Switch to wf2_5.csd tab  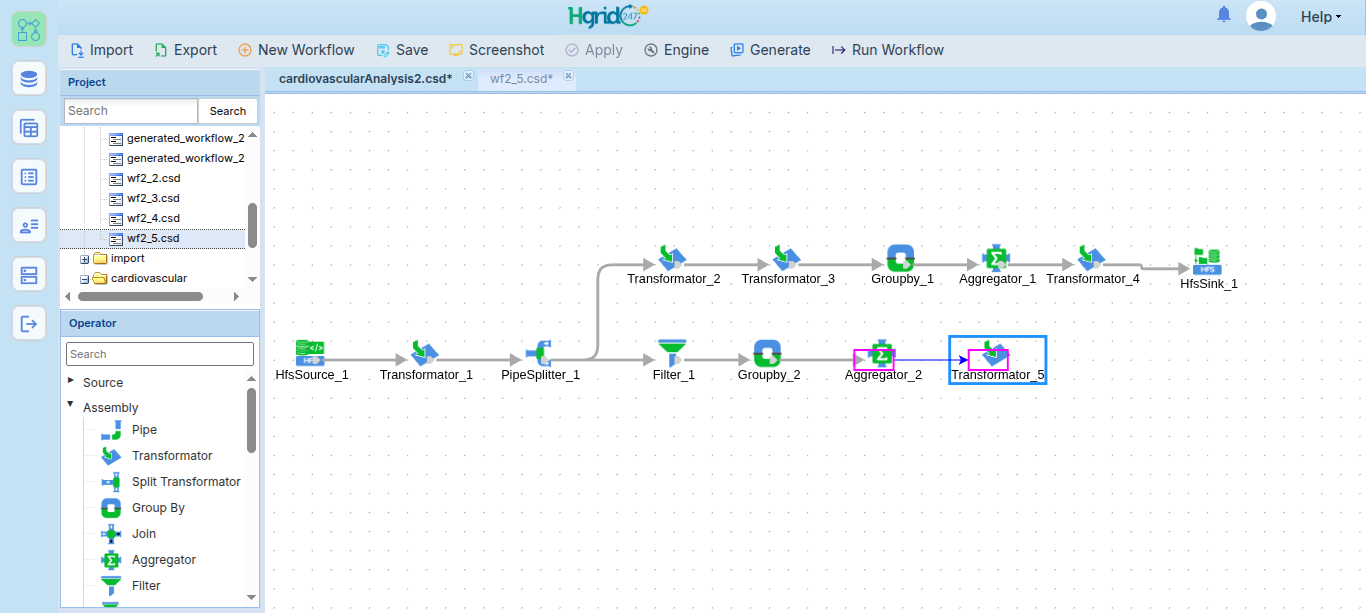[521, 78]
